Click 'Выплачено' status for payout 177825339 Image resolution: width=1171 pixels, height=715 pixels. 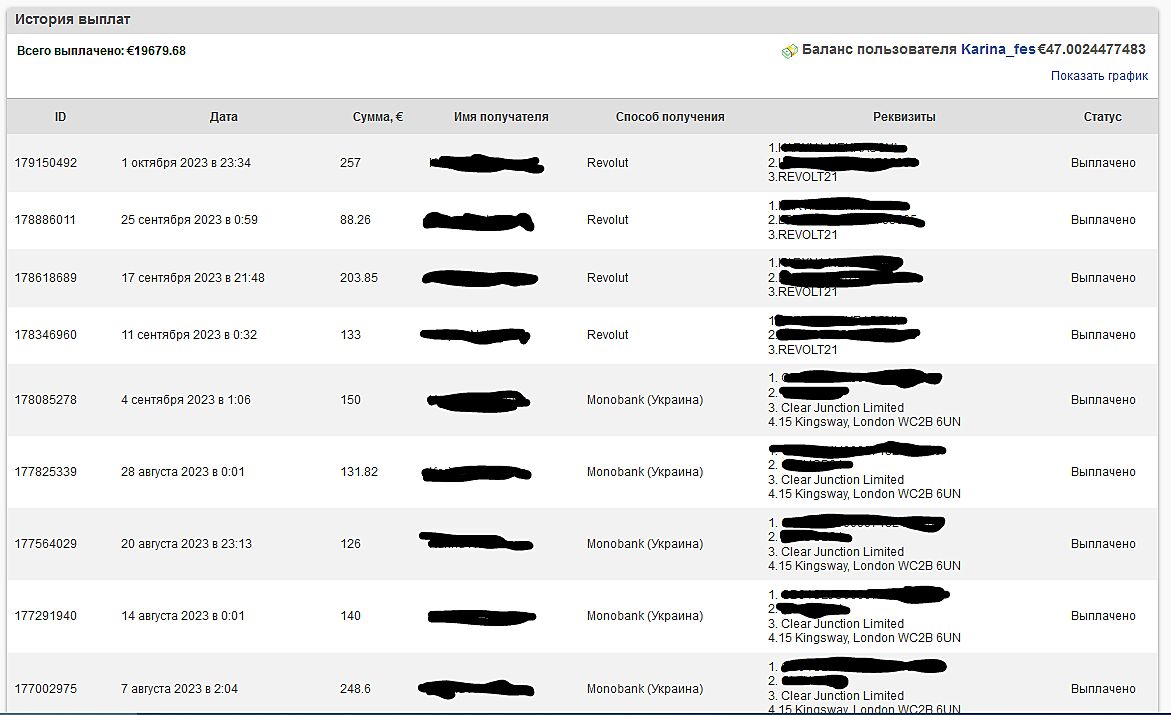click(x=1103, y=472)
